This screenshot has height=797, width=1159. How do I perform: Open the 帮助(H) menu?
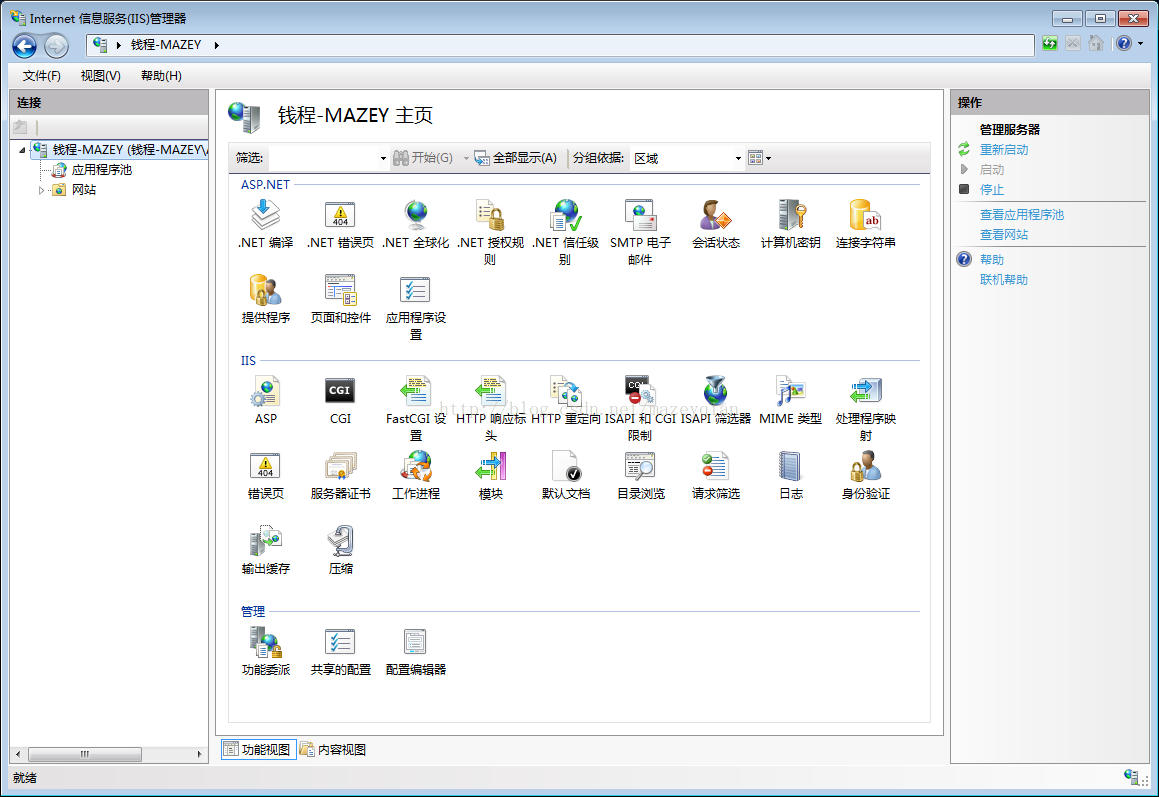coord(161,75)
